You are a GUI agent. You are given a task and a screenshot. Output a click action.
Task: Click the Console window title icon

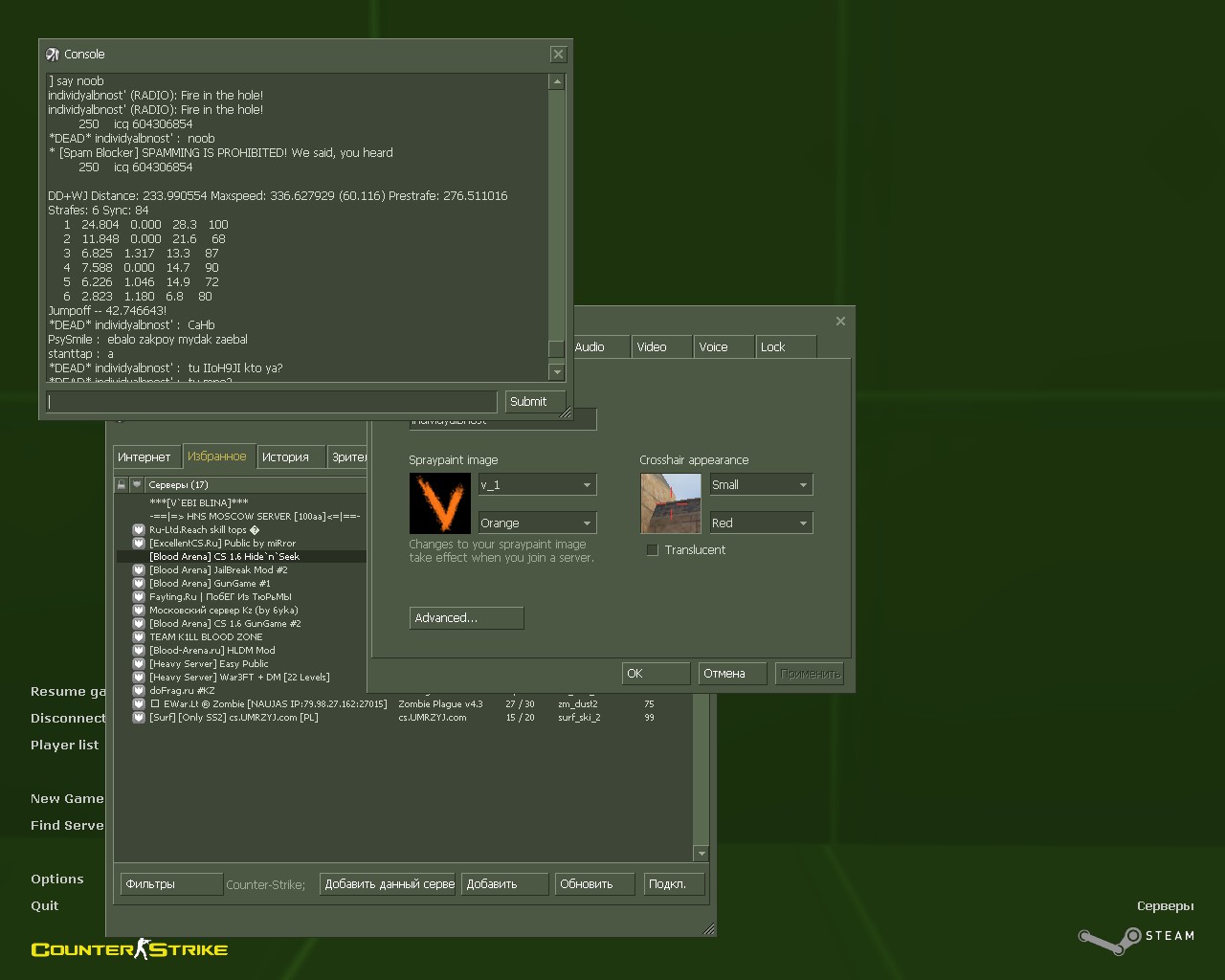pyautogui.click(x=53, y=55)
